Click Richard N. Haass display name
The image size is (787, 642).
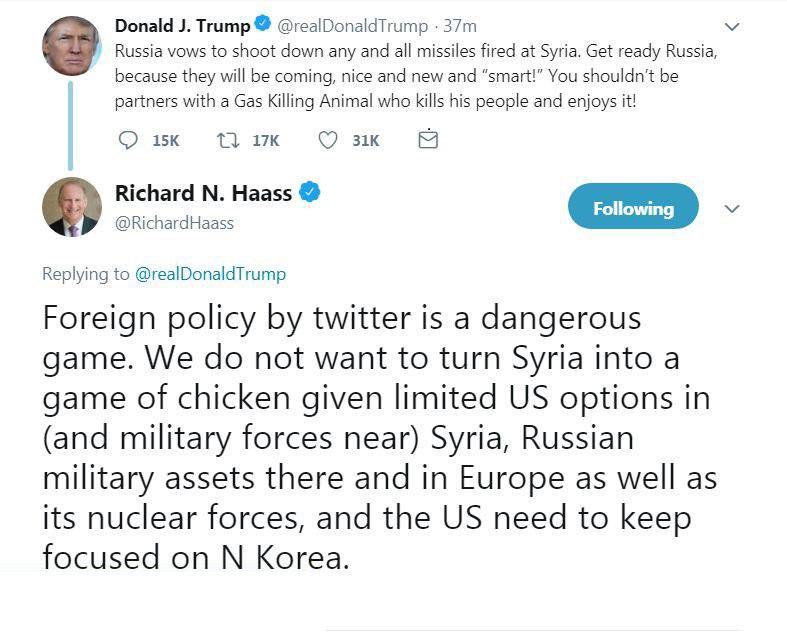pyautogui.click(x=203, y=193)
